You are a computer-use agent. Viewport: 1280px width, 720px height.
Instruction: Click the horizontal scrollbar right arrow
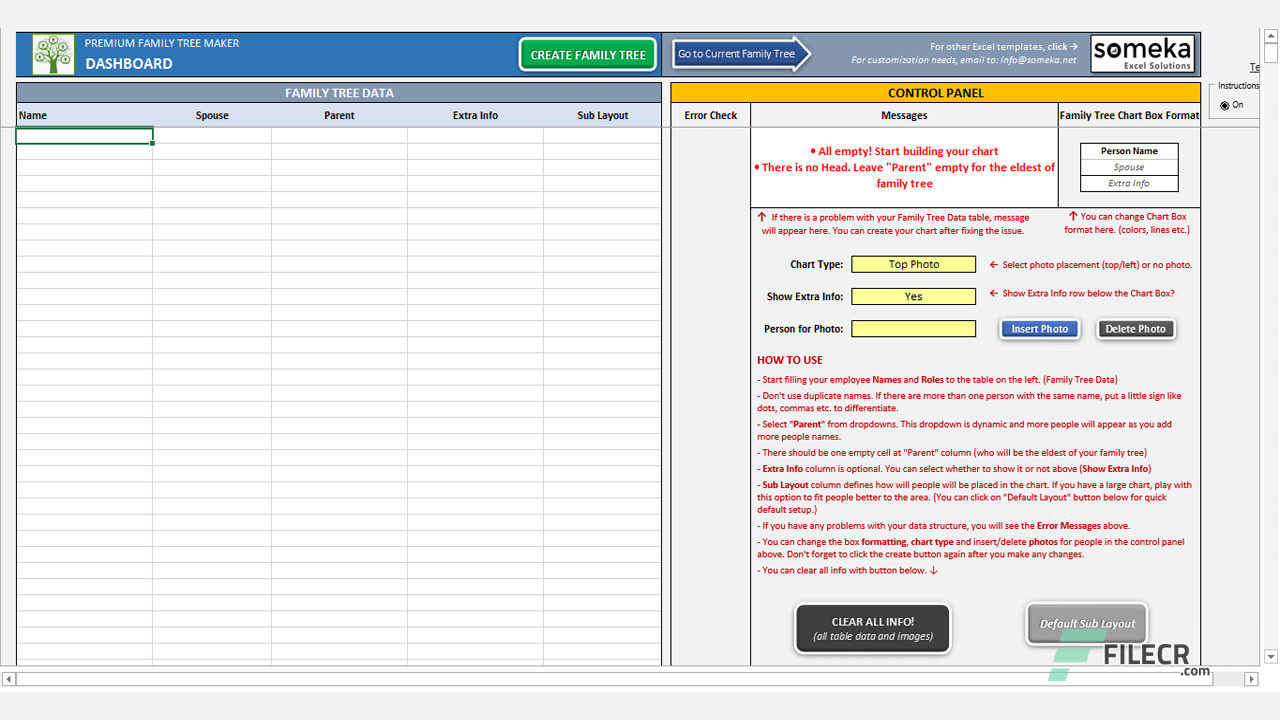pyautogui.click(x=1250, y=679)
